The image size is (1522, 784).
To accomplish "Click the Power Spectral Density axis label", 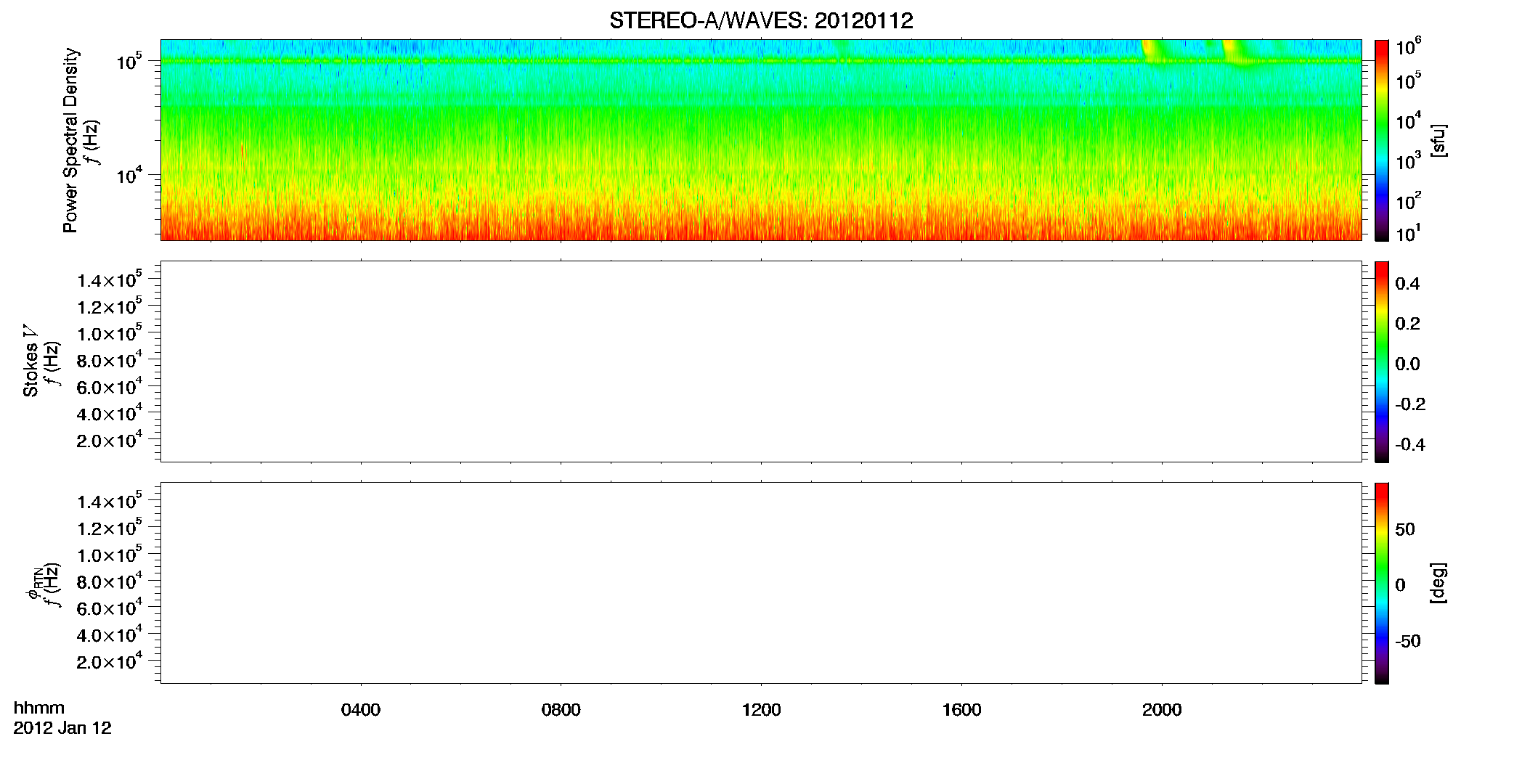I will (70, 140).
